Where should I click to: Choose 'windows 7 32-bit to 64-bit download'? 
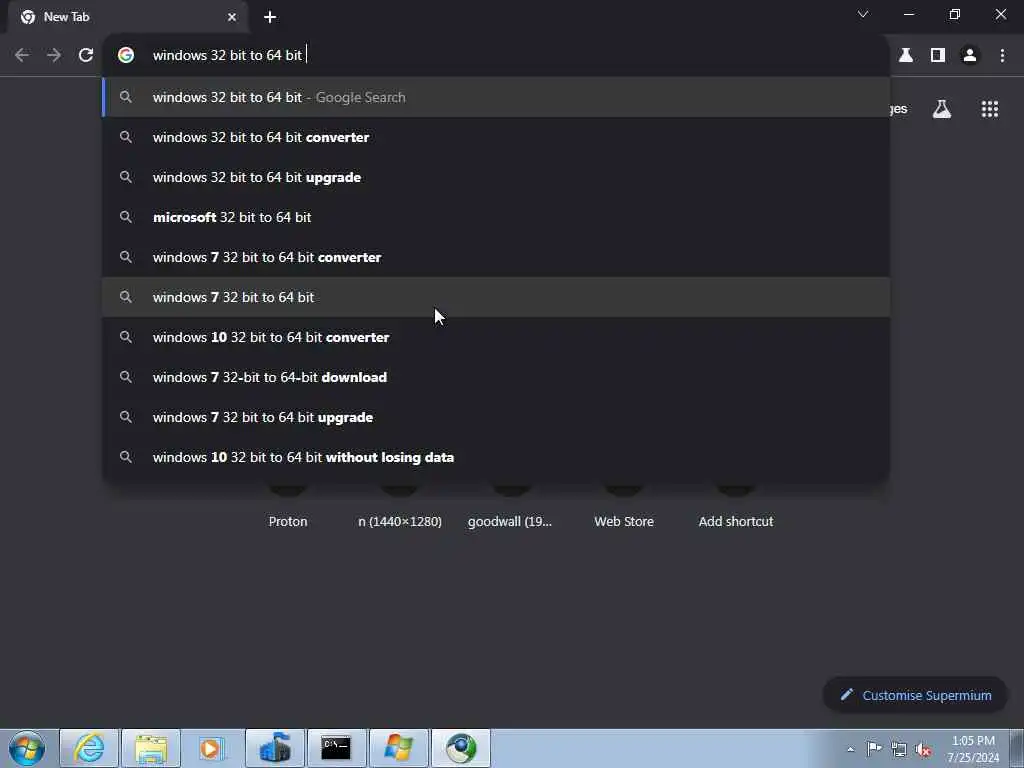click(x=496, y=377)
